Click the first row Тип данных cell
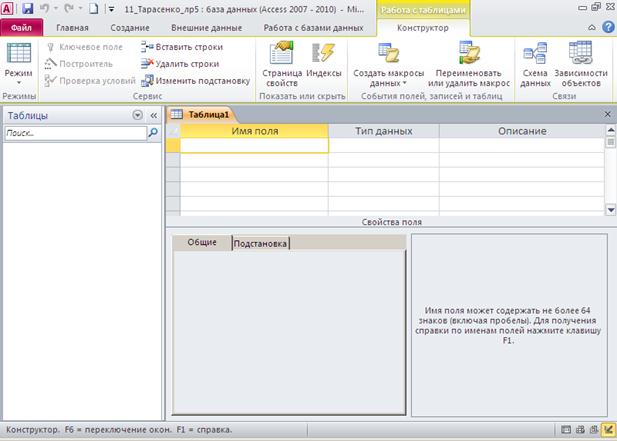The image size is (617, 441). pyautogui.click(x=384, y=146)
